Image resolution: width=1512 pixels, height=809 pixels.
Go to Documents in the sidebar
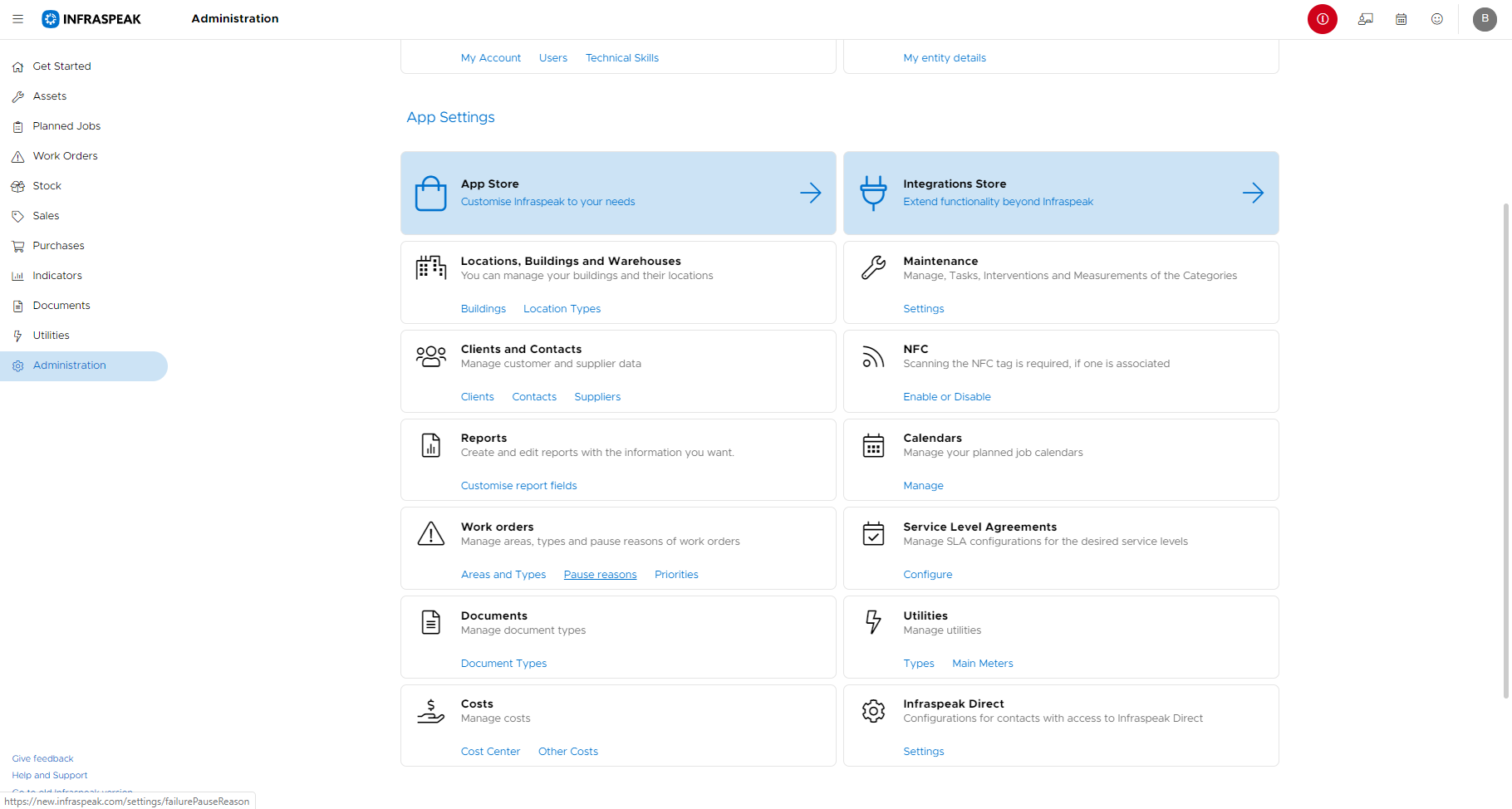[x=84, y=306]
